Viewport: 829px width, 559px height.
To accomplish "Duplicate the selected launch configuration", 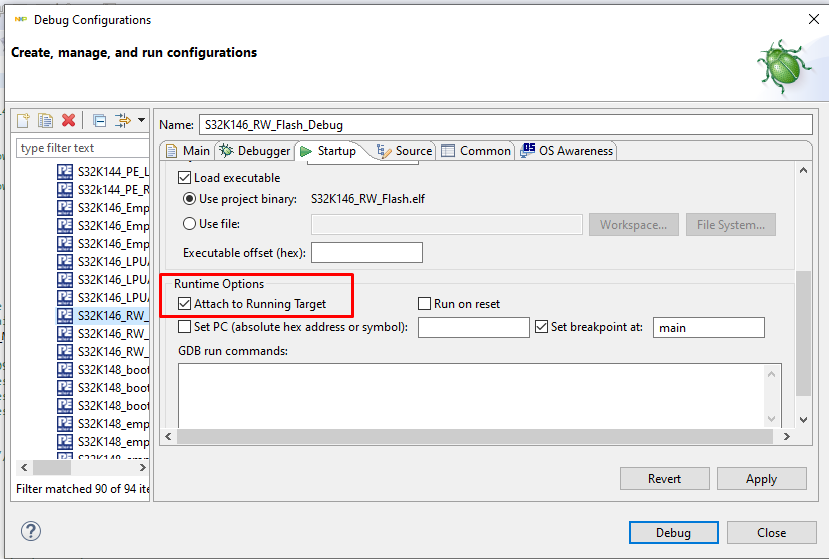I will pyautogui.click(x=45, y=120).
